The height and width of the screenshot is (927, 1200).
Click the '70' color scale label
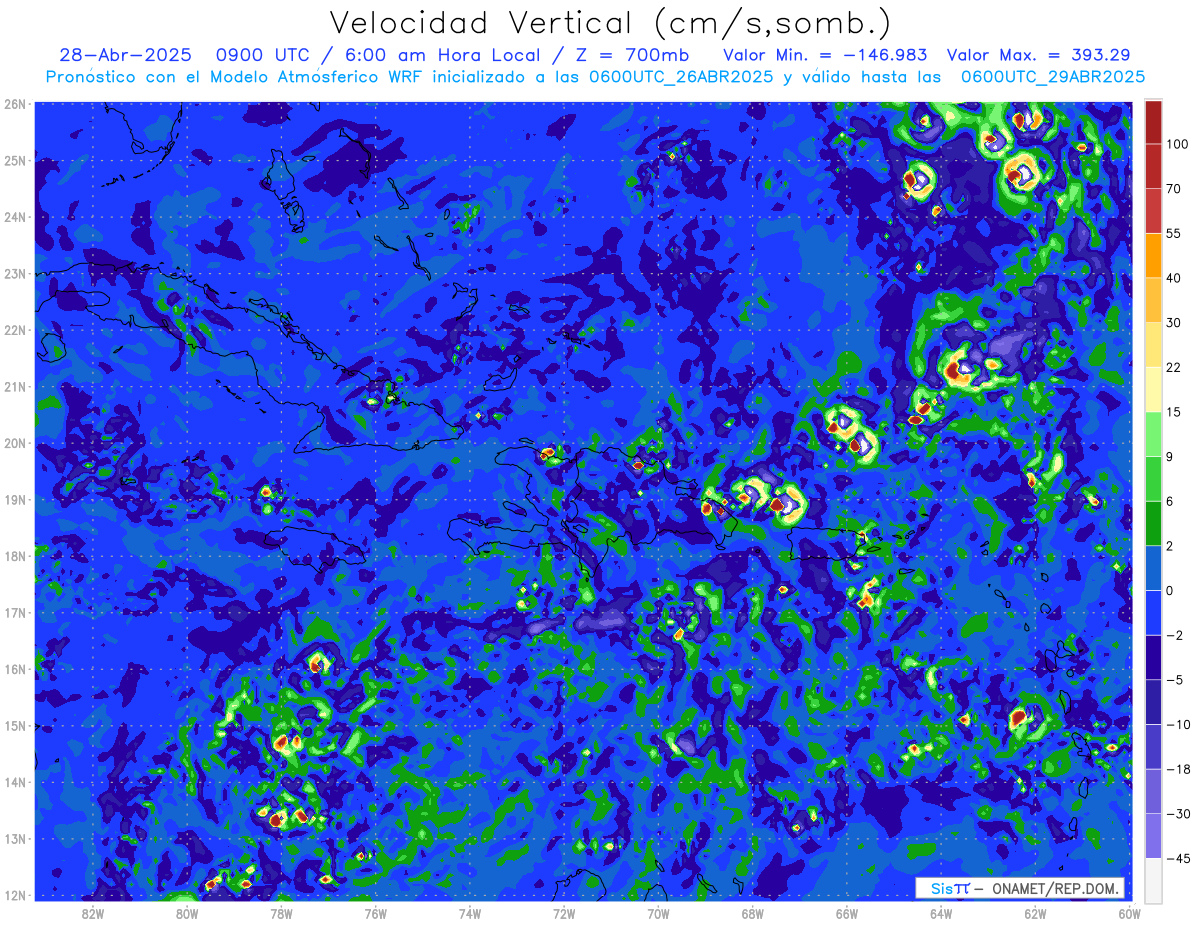1173,189
